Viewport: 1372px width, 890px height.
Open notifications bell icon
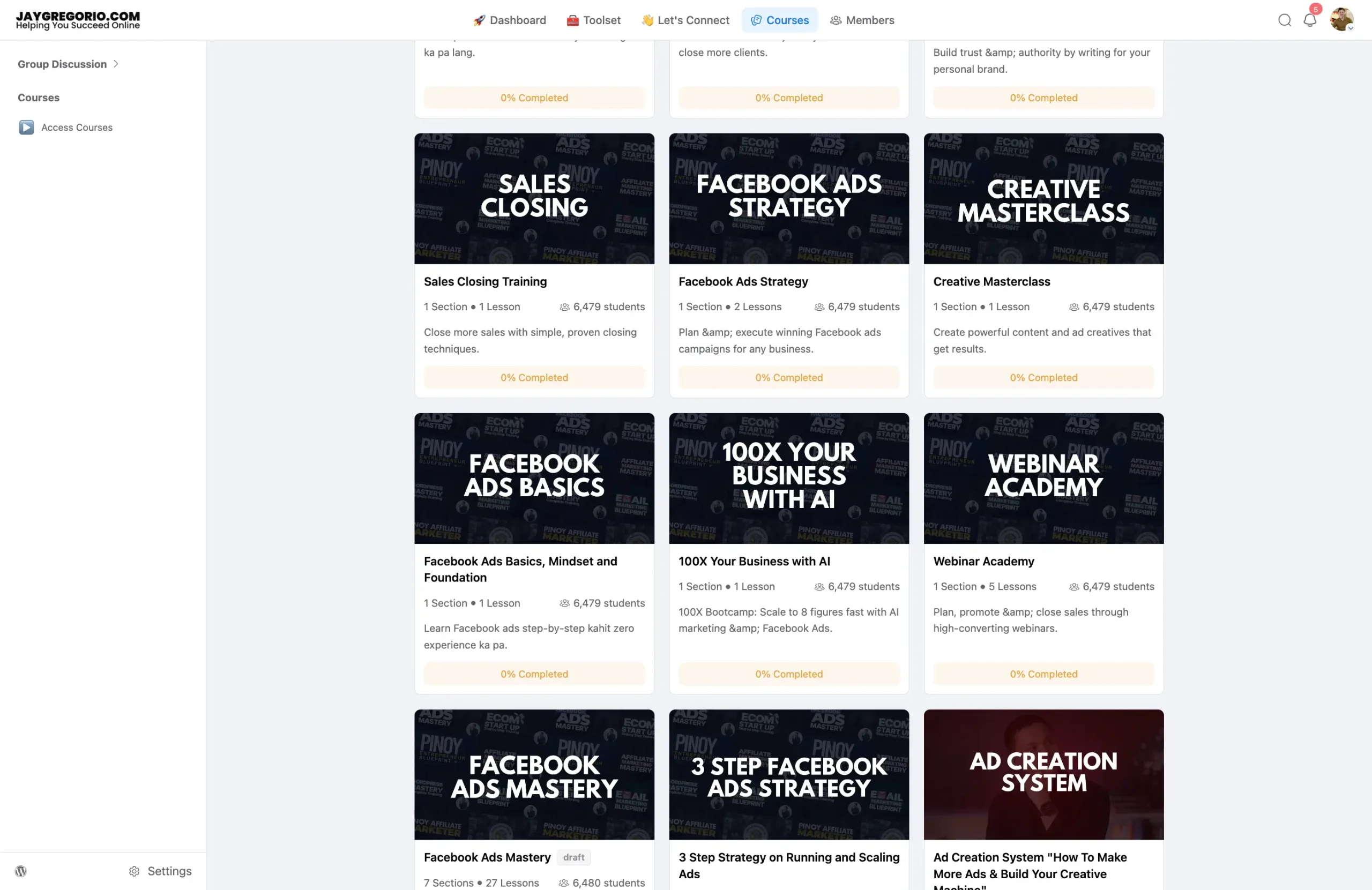click(x=1310, y=20)
